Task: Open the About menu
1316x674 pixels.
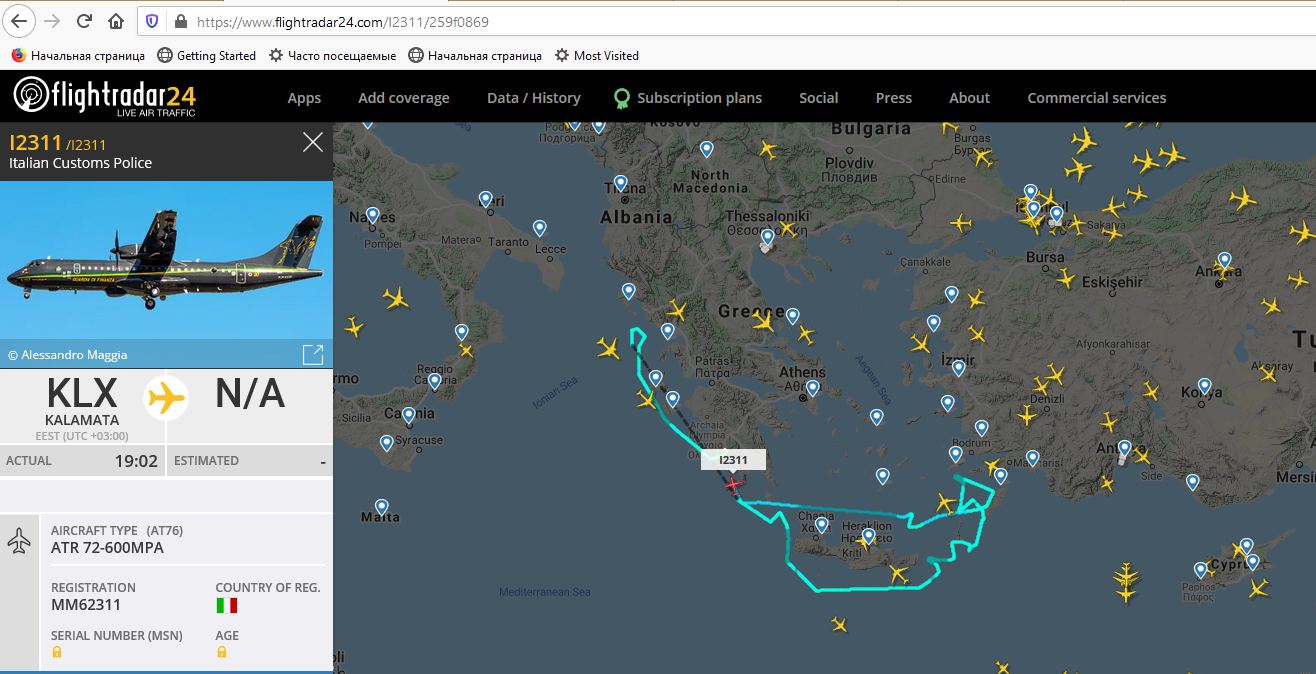Action: coord(969,98)
